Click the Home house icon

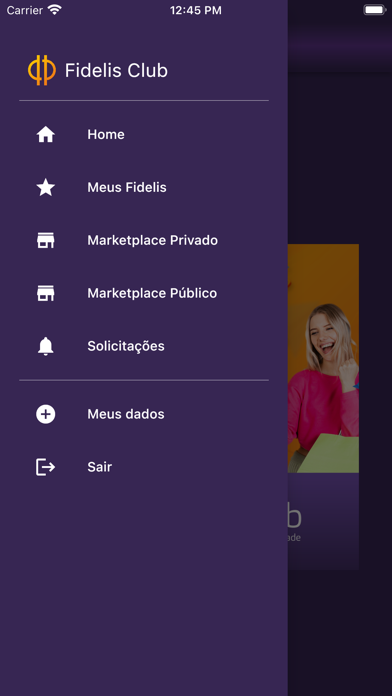click(x=45, y=134)
